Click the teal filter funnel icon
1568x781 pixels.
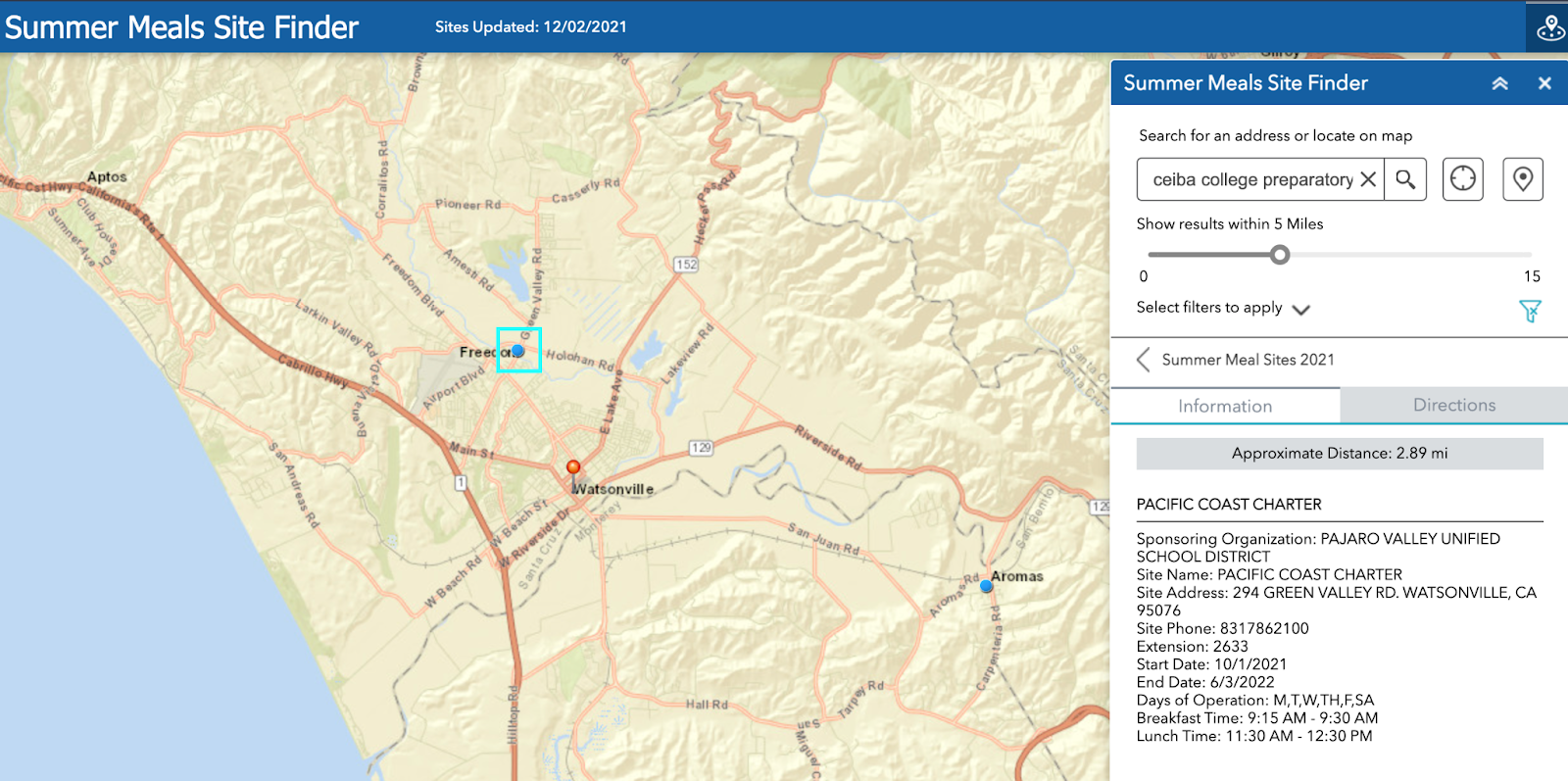pyautogui.click(x=1530, y=311)
